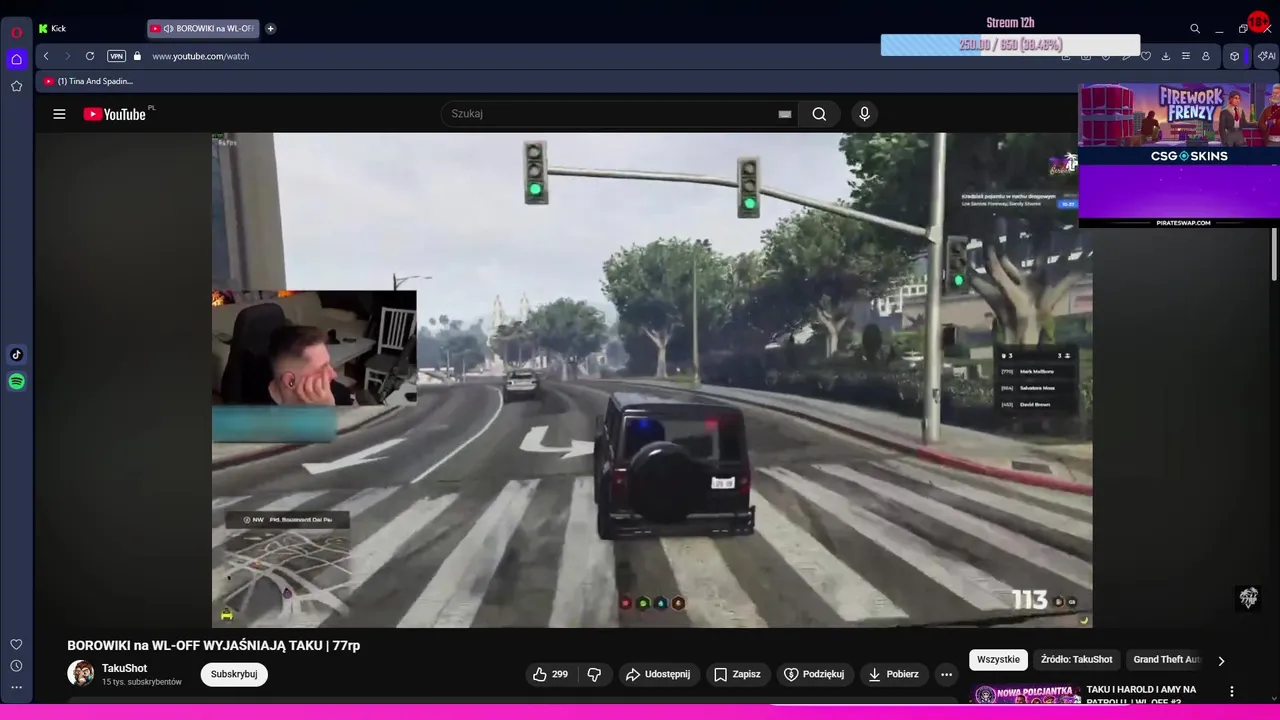Save video with the Zapisz button

737,674
